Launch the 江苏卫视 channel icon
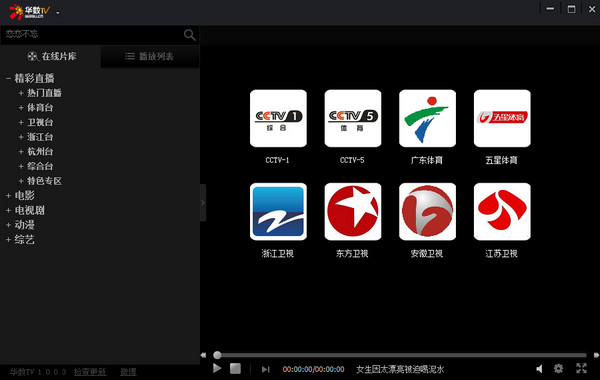The width and height of the screenshot is (600, 380). click(x=502, y=212)
